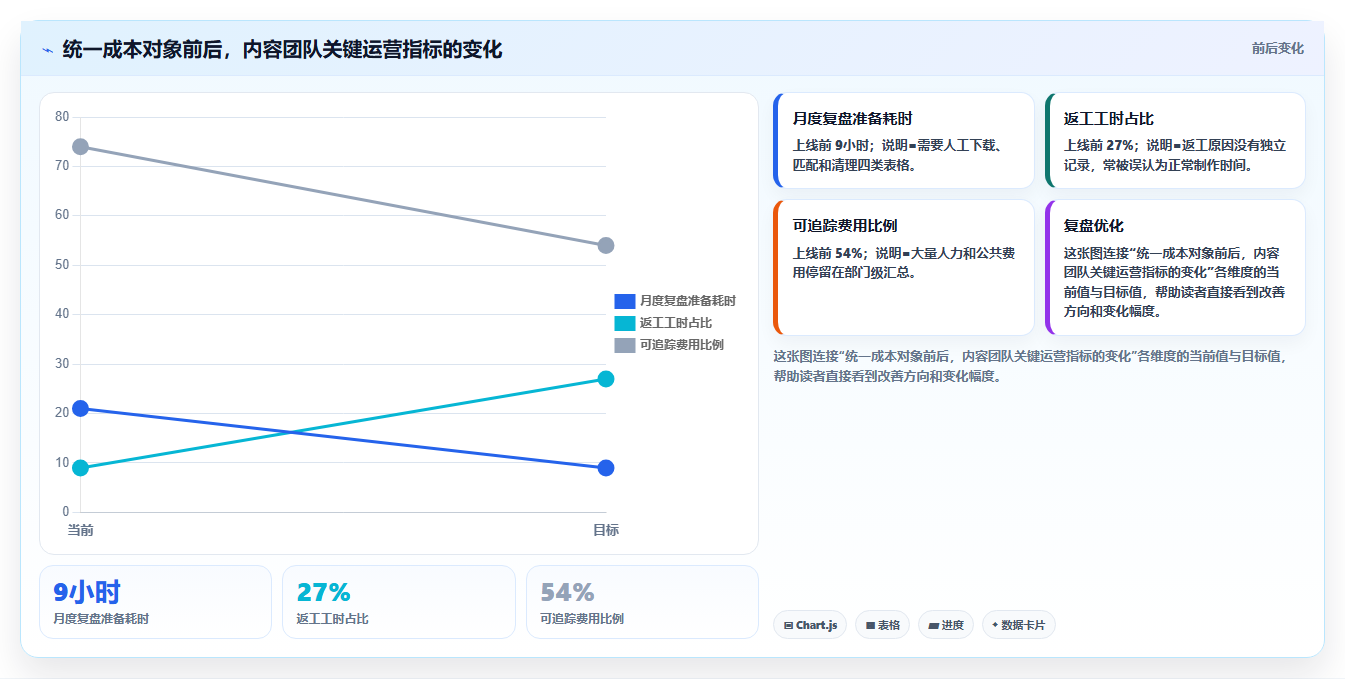Viewport: 1345px width, 679px height.
Task: Click the 数据卡片 chip star icon
Action: pos(994,625)
